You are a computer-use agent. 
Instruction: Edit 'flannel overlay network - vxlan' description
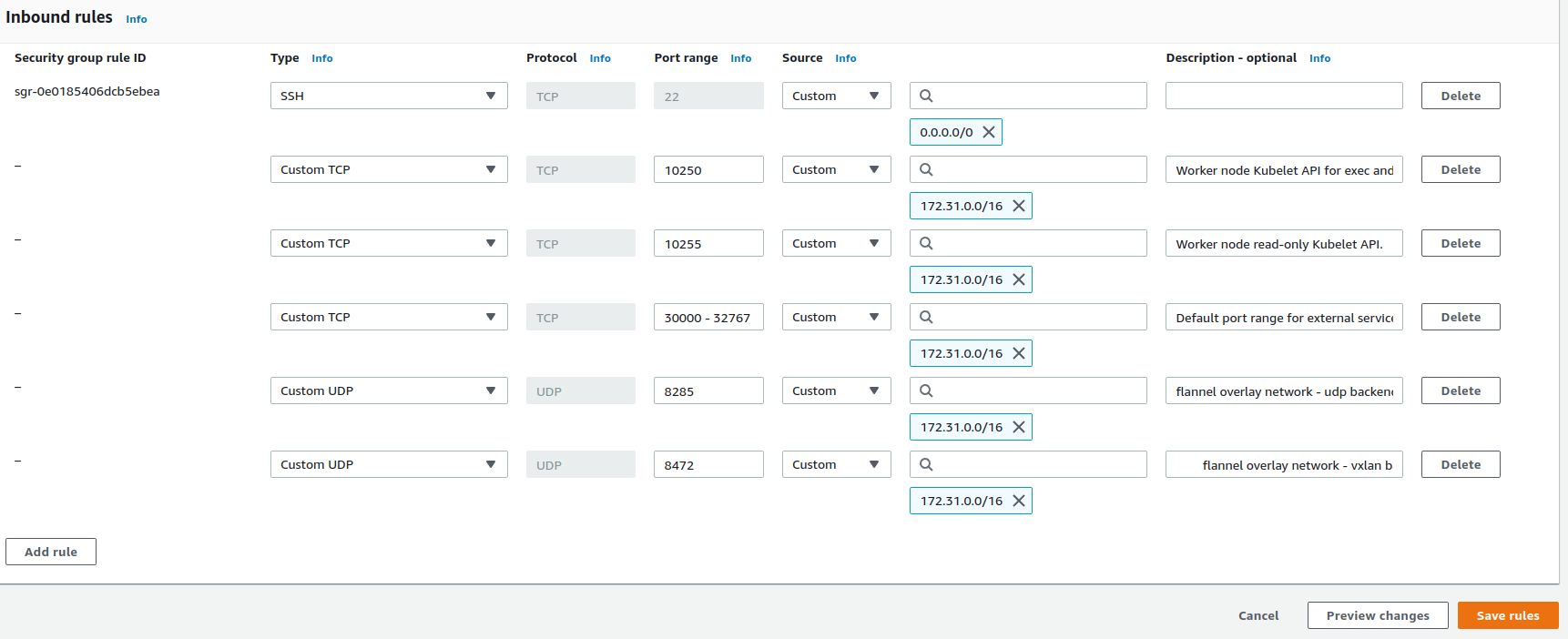pyautogui.click(x=1284, y=464)
